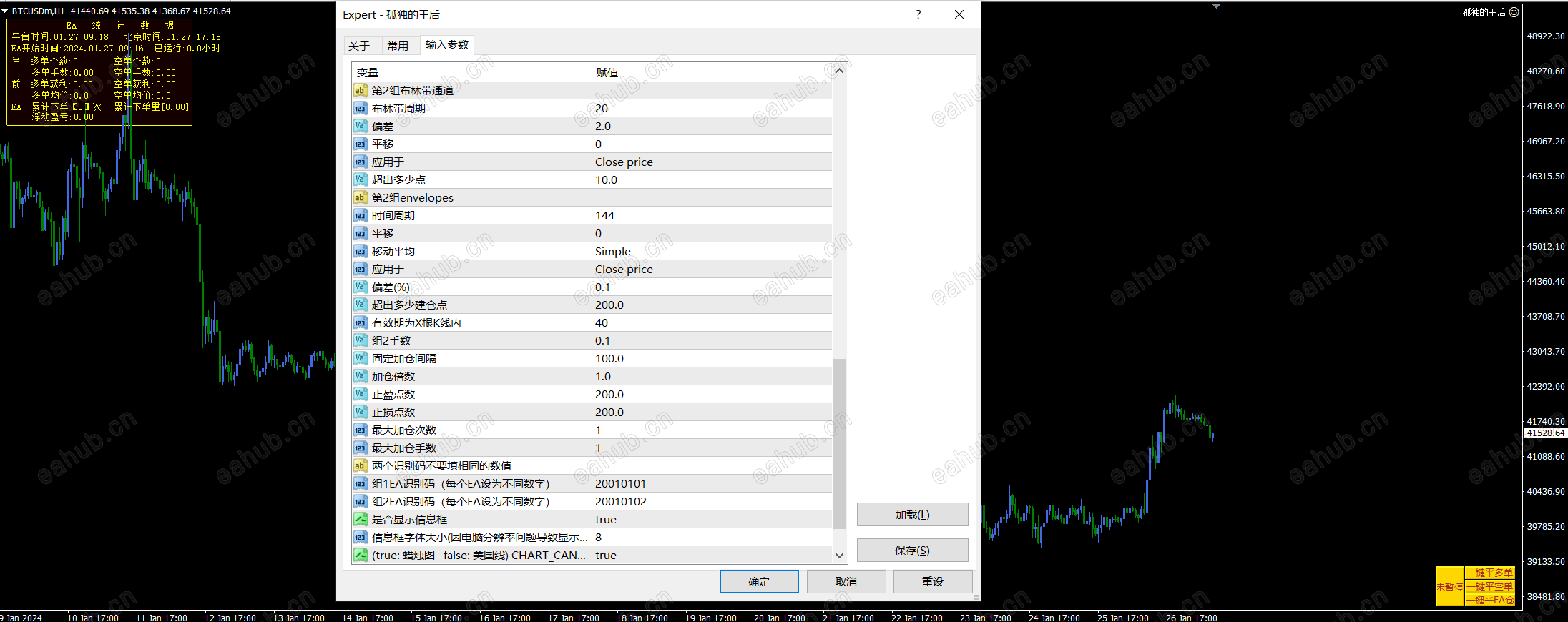The width and height of the screenshot is (1568, 622).
Task: Click the string icon for 第2组envelopes
Action: (x=360, y=198)
